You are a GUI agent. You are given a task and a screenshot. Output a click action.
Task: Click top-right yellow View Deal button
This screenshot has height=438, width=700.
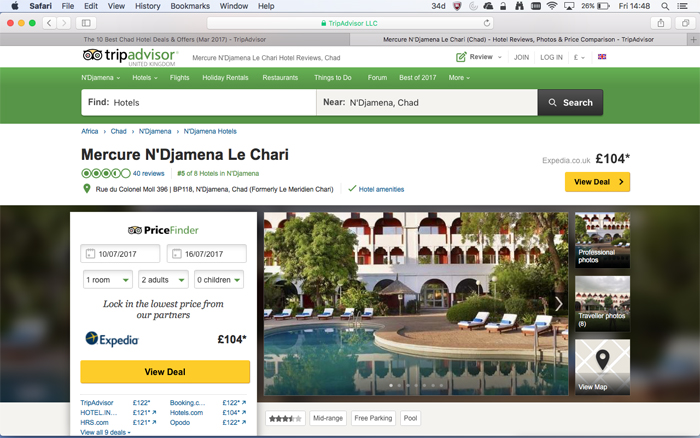597,182
